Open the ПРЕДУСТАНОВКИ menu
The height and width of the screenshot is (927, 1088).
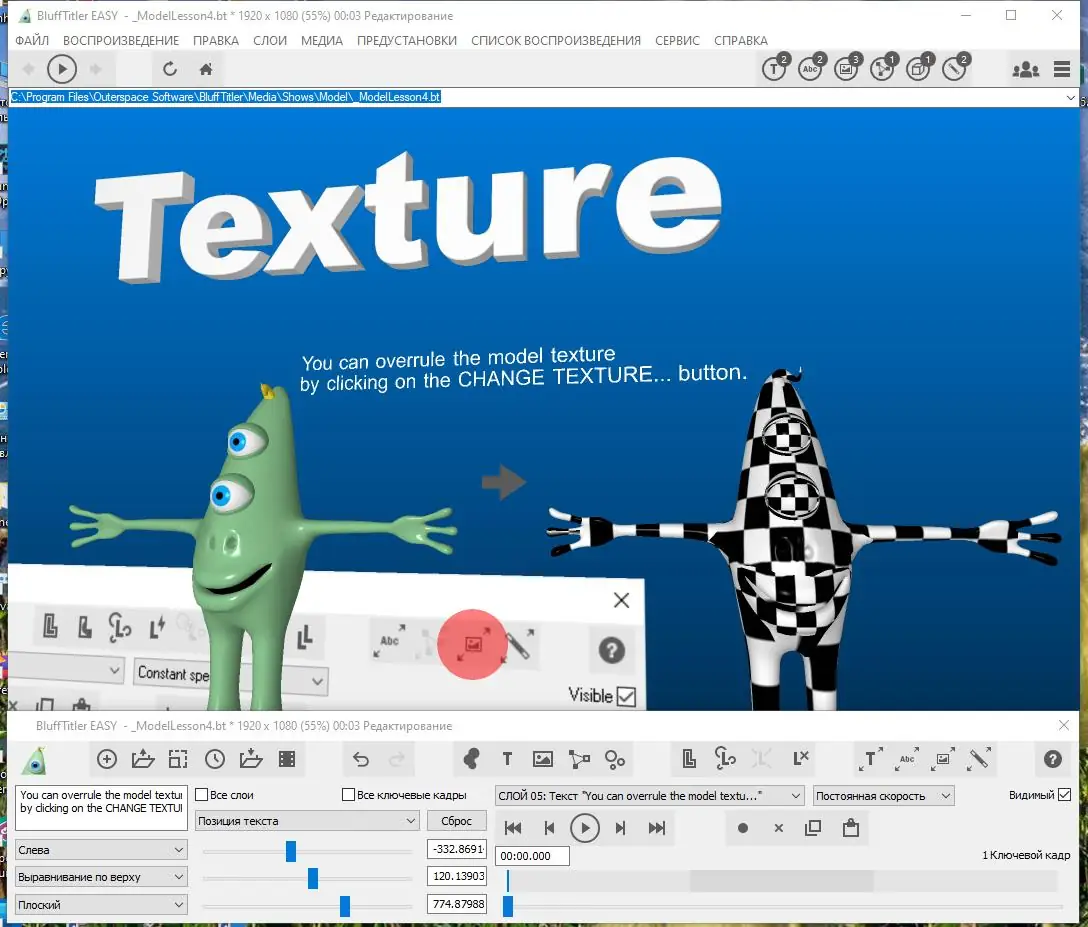(x=407, y=40)
